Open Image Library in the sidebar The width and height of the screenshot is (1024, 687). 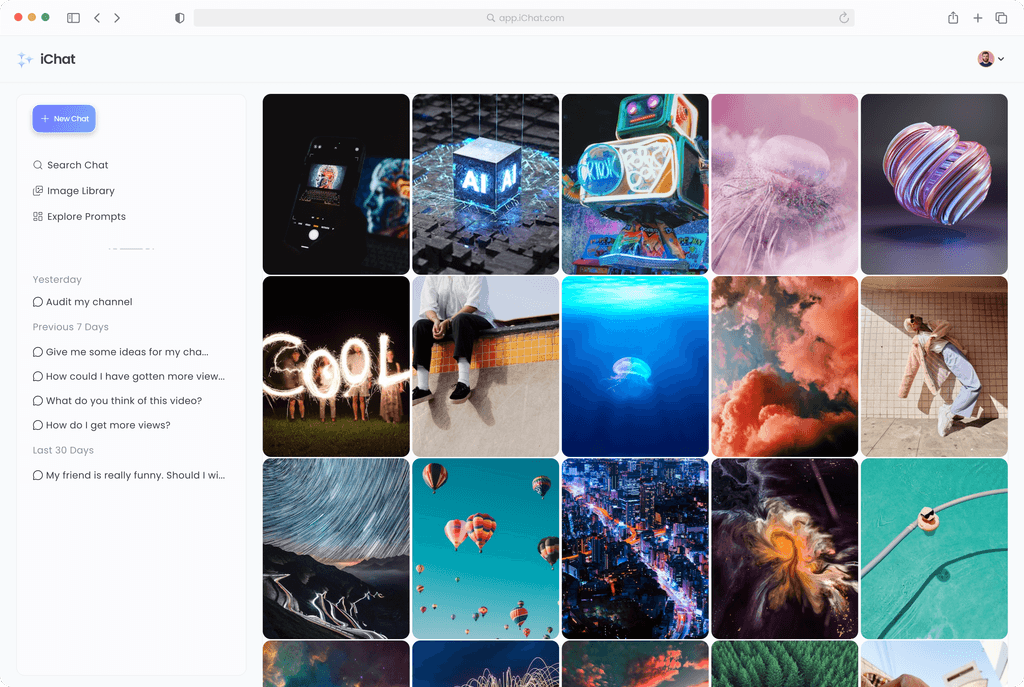pyautogui.click(x=74, y=191)
